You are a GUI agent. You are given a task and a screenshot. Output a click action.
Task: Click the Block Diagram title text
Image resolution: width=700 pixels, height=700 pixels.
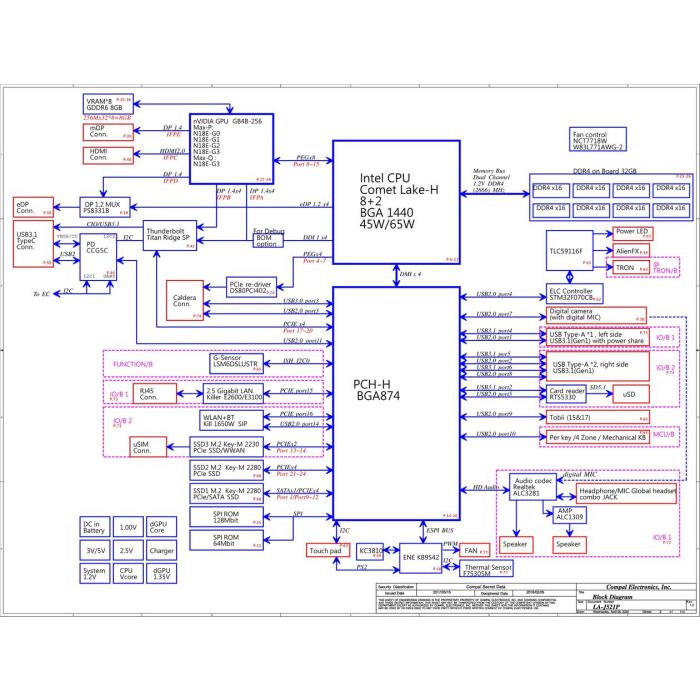tap(612, 597)
